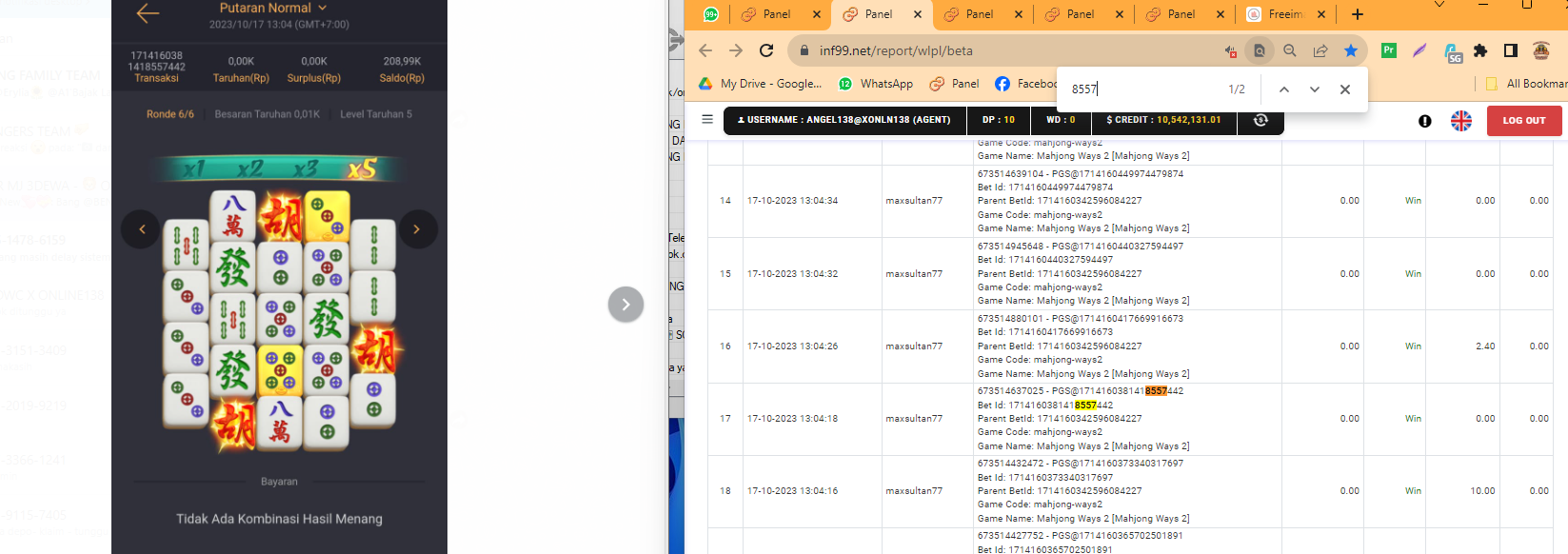Click the highlighted Bet Id 1714160381418557442
The image size is (1568, 554).
tap(1045, 405)
